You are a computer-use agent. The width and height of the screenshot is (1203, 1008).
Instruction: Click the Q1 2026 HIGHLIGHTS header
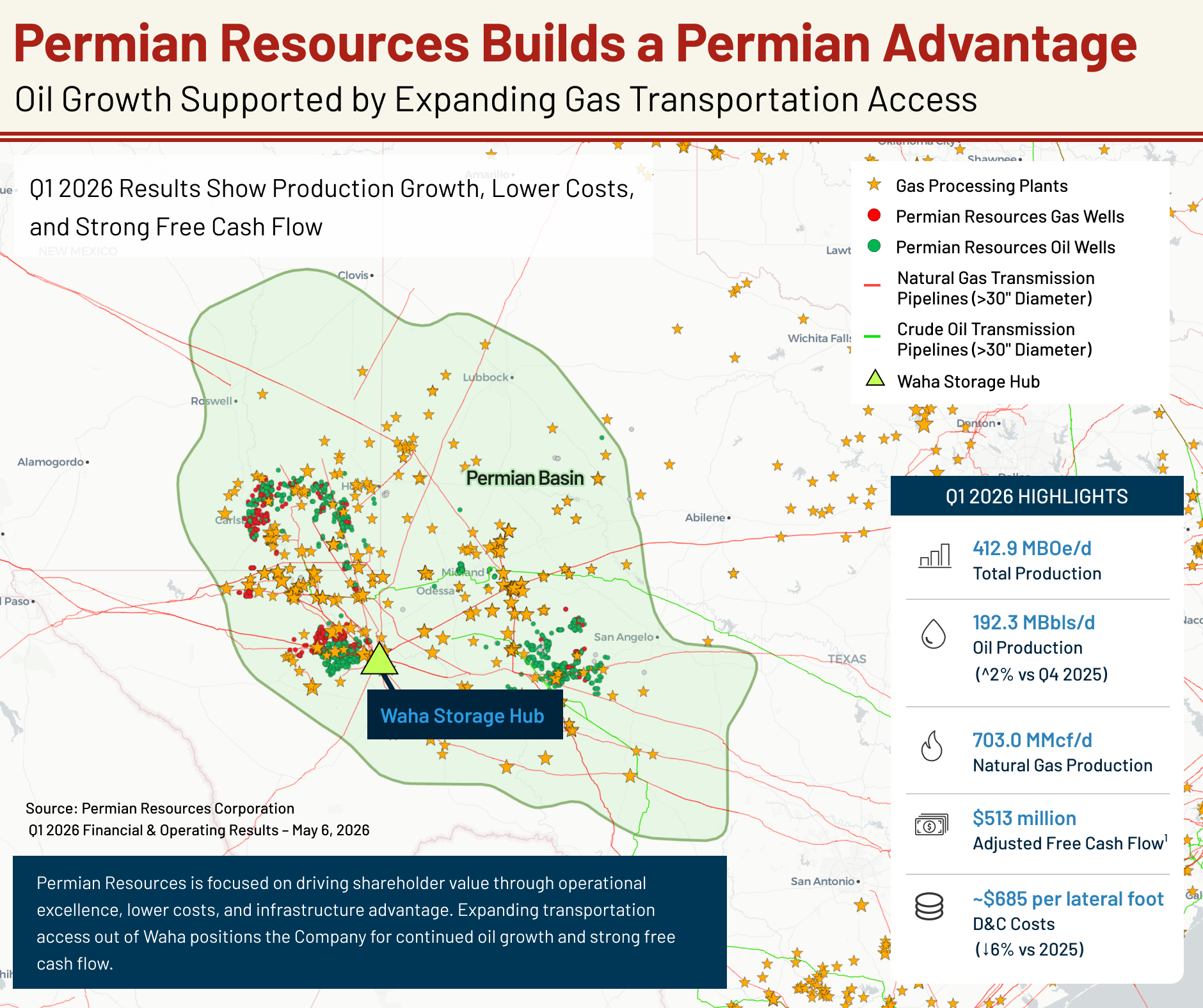1037,496
